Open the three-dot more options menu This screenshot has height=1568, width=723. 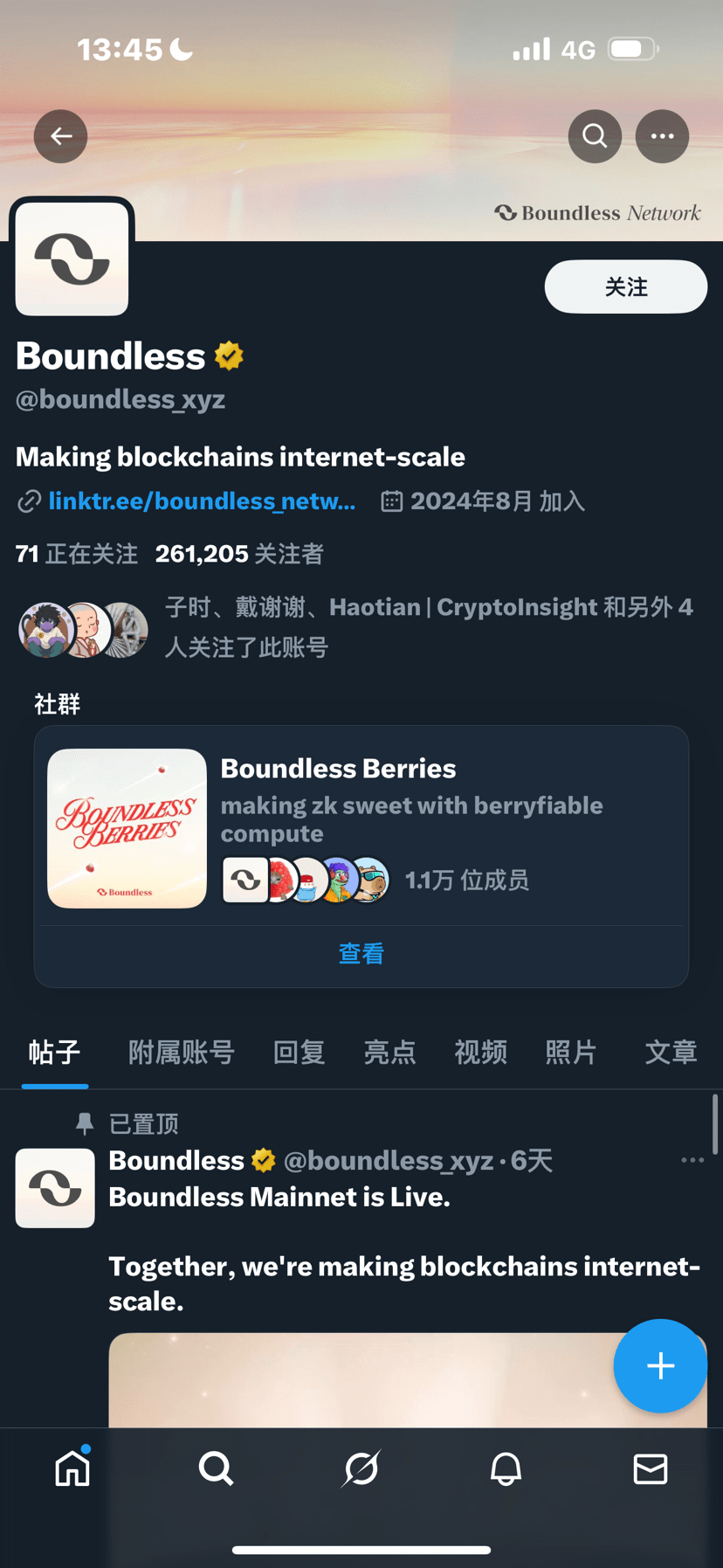(662, 136)
